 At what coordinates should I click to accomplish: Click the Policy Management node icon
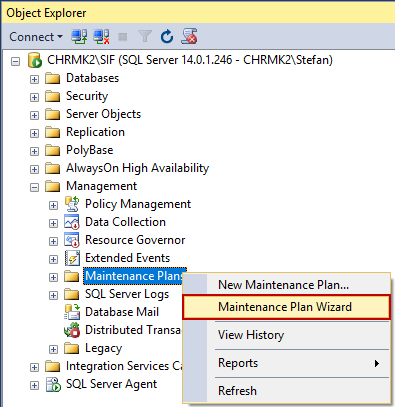(x=72, y=204)
